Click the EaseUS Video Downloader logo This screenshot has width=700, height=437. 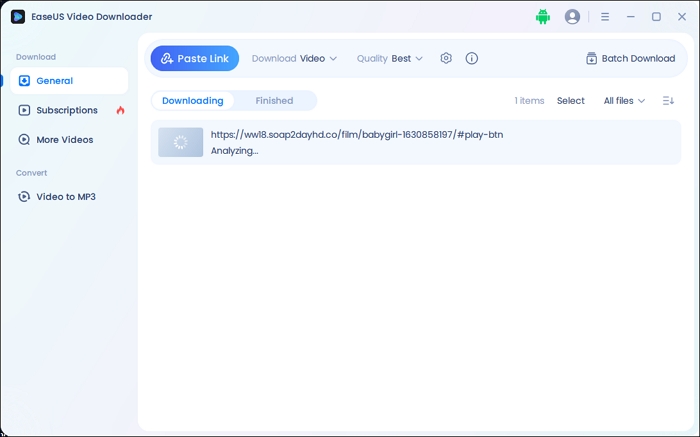pos(17,17)
